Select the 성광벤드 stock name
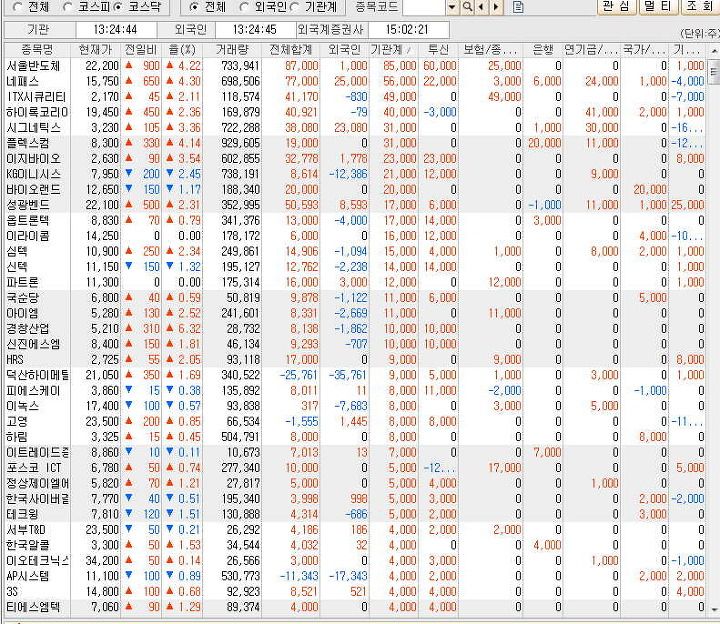This screenshot has width=720, height=624. [28, 205]
